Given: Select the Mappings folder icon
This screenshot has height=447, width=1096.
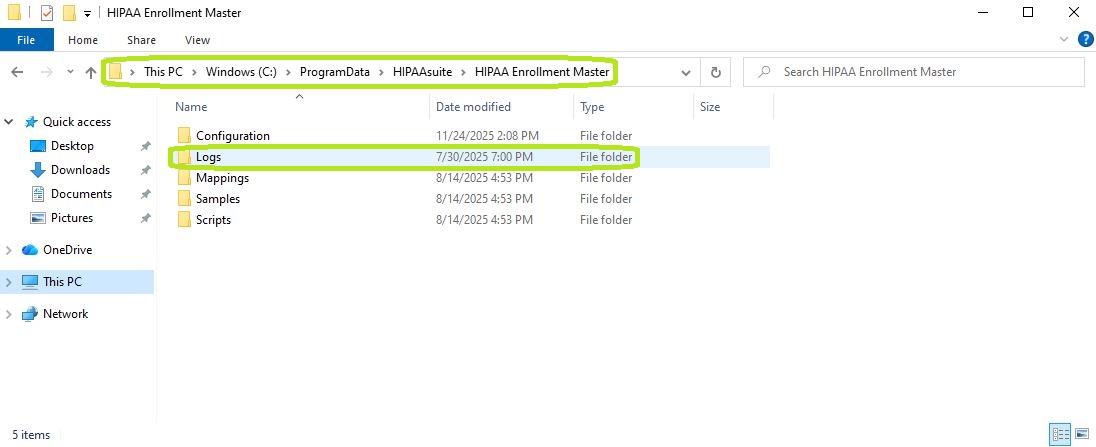Looking at the screenshot, I should click(x=185, y=178).
